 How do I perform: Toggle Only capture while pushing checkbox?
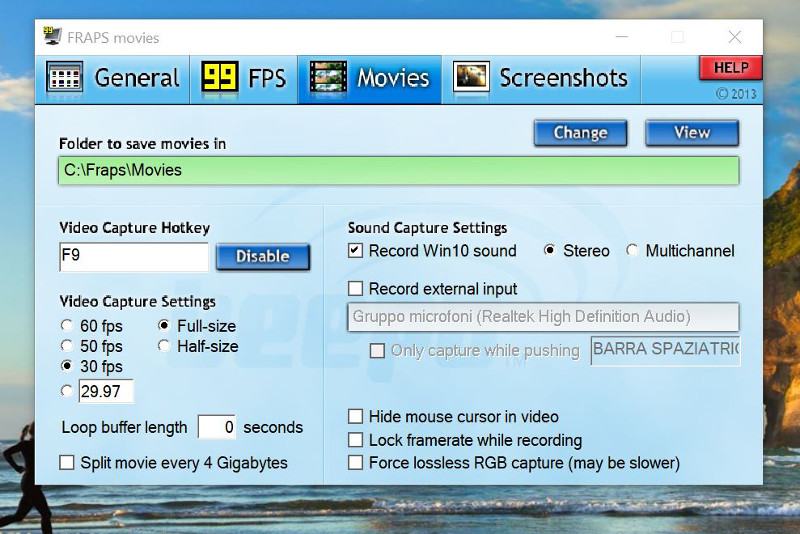coord(377,350)
